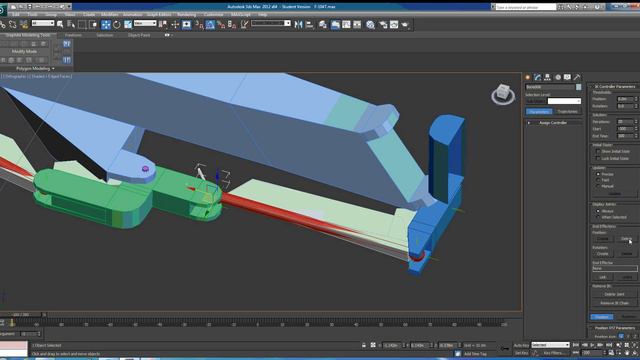
Task: Open the Animation menu
Action: pos(132,14)
